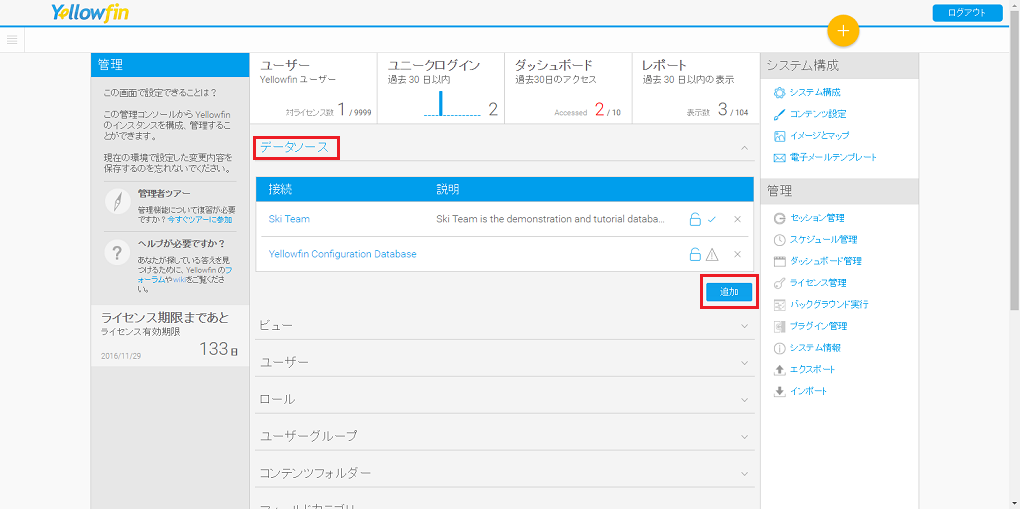The width and height of the screenshot is (1020, 509).
Task: Click the コンテンツ設定 brush icon
Action: pyautogui.click(x=779, y=115)
